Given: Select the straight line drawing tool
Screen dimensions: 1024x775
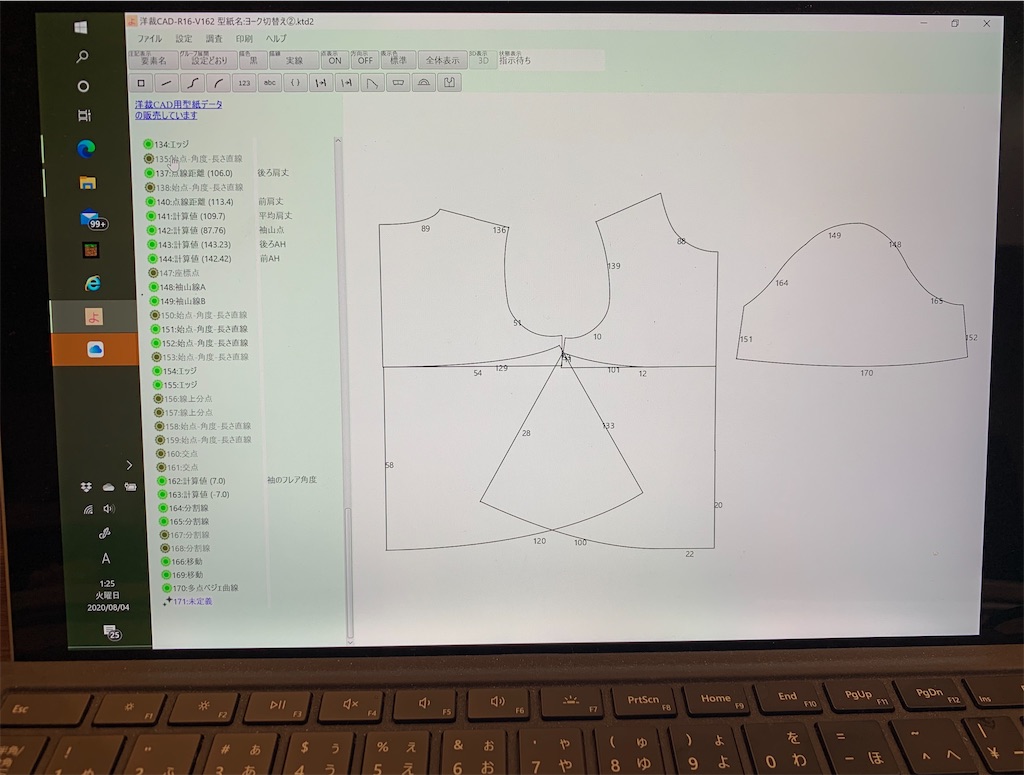Looking at the screenshot, I should click(167, 83).
